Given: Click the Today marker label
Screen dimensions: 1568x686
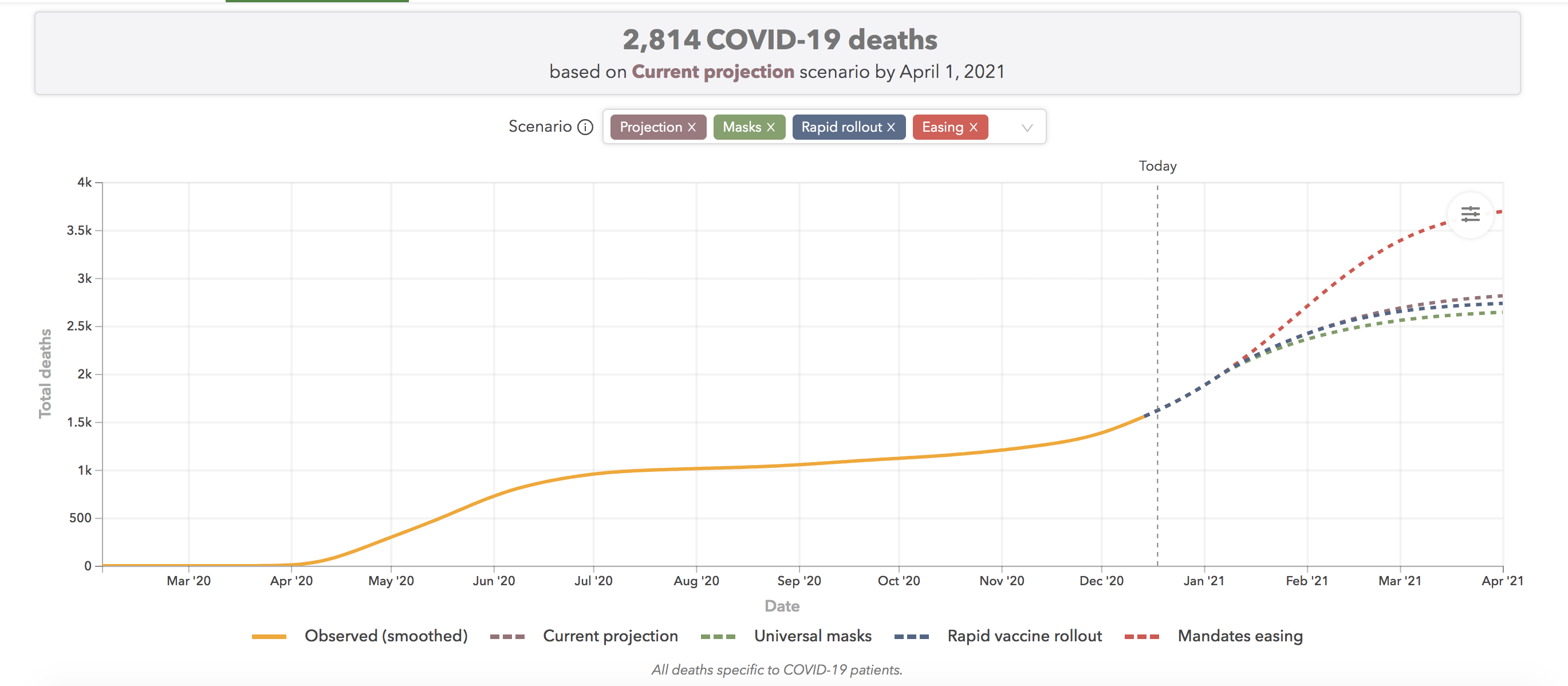Looking at the screenshot, I should click(1157, 166).
